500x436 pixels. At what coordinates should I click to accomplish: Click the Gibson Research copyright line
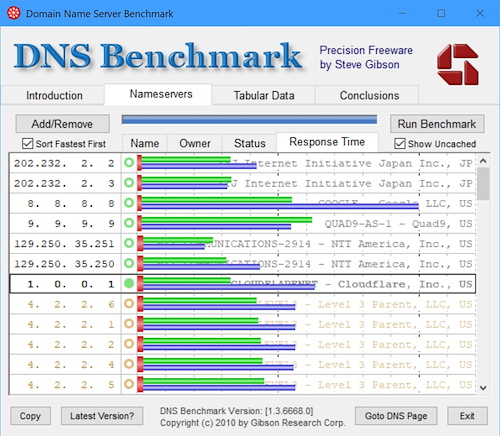point(253,423)
